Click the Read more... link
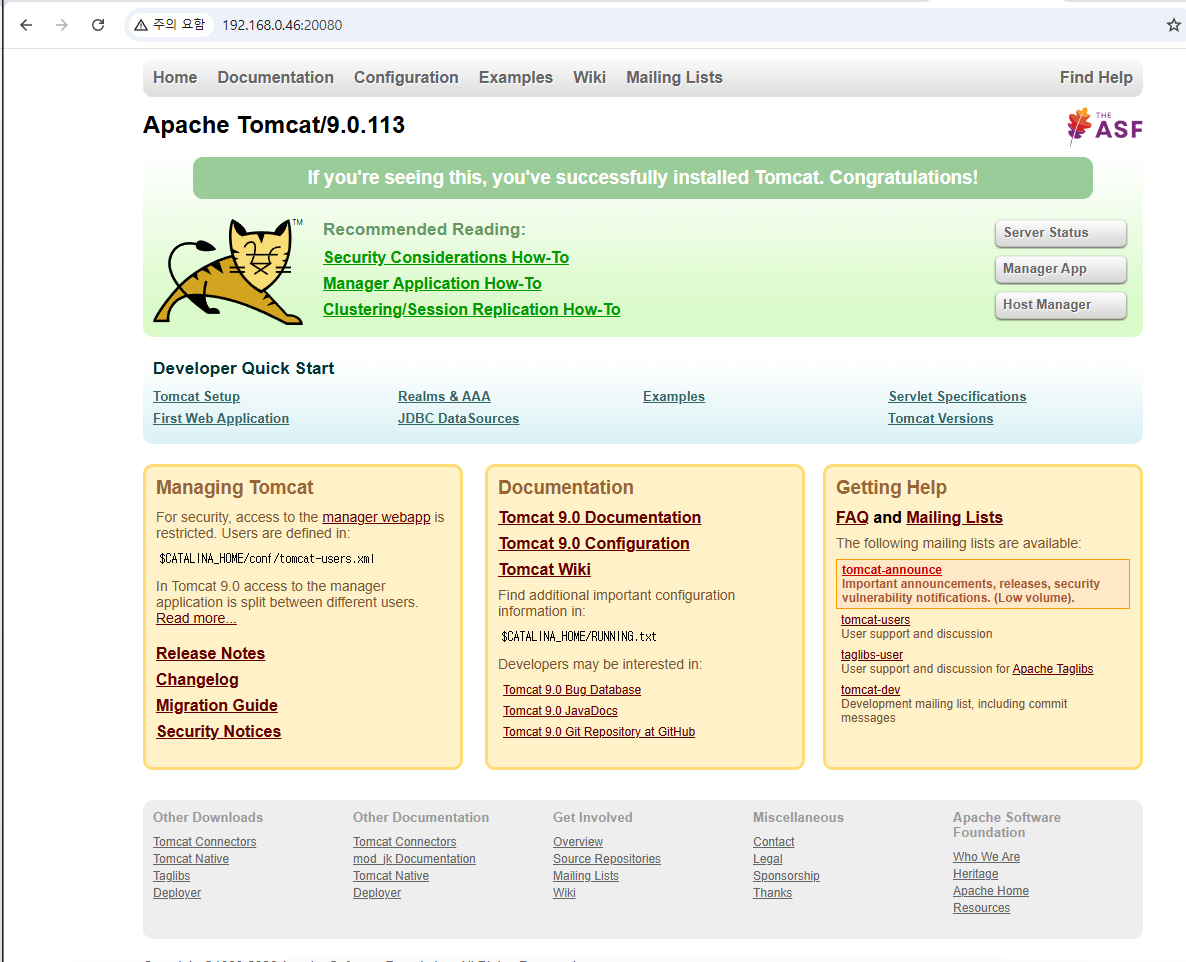 coord(196,618)
